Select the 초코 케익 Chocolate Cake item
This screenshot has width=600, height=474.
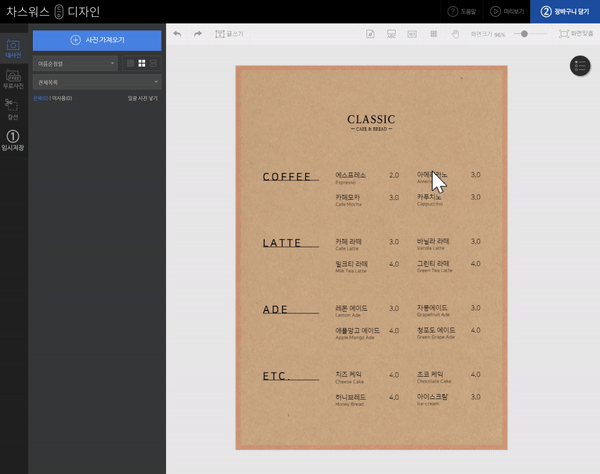tap(434, 377)
